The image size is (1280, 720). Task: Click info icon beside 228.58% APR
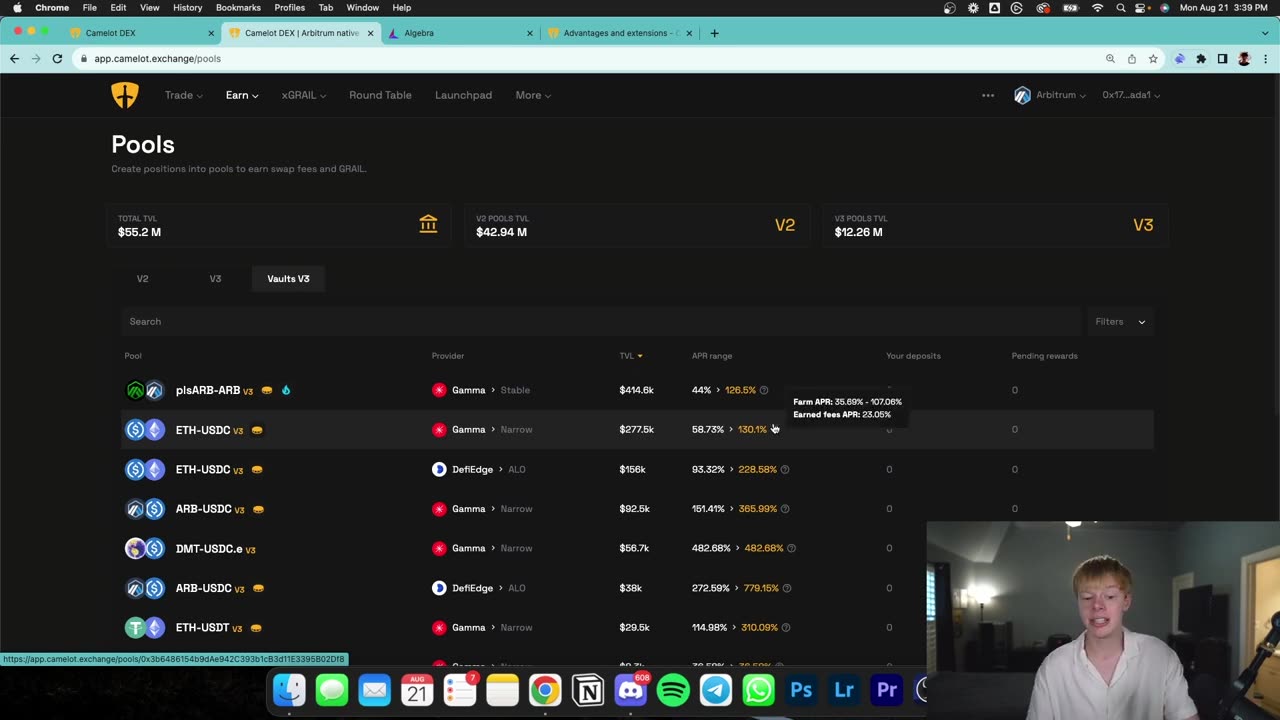tap(785, 469)
